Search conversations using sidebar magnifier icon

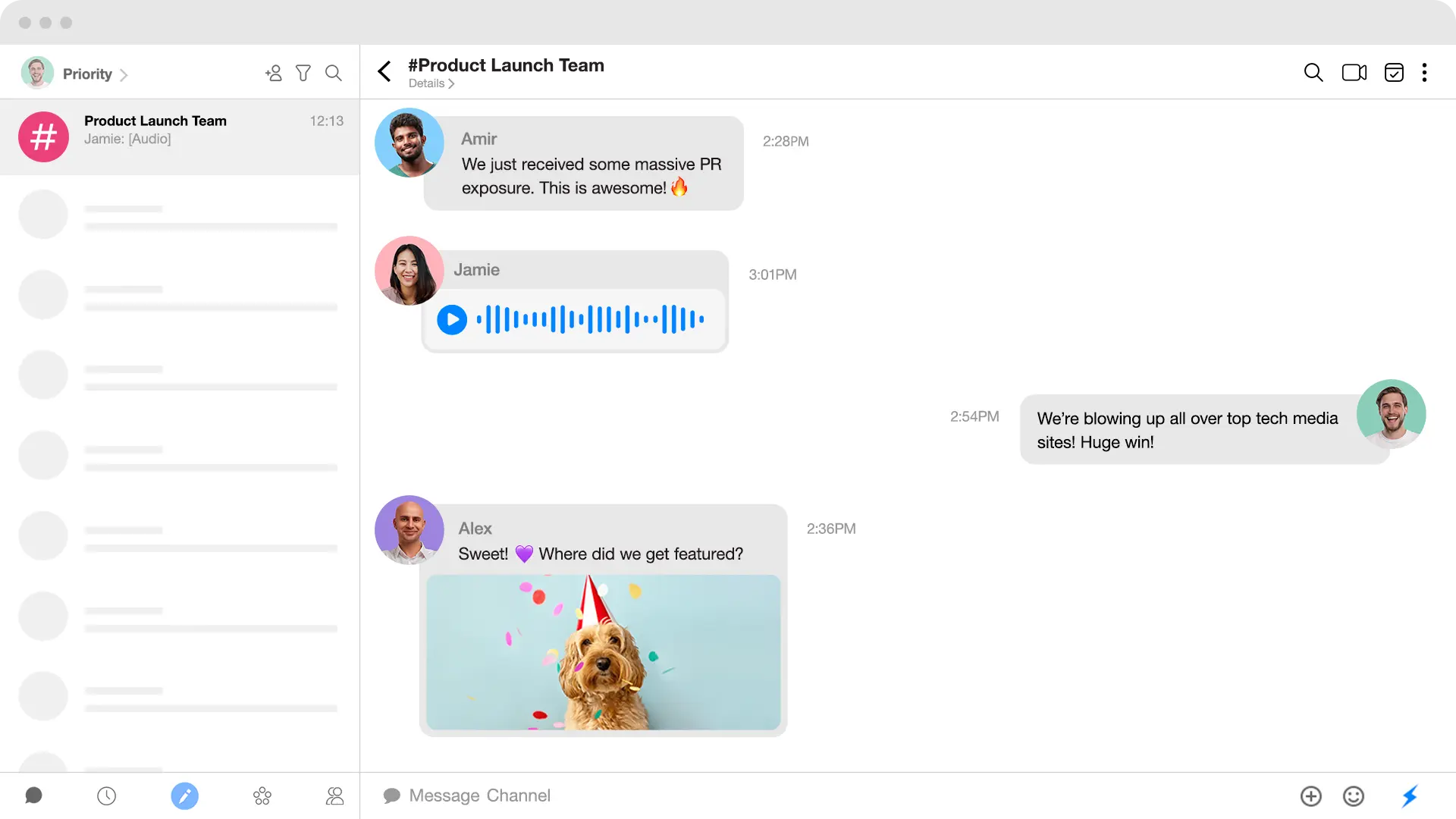pyautogui.click(x=334, y=73)
